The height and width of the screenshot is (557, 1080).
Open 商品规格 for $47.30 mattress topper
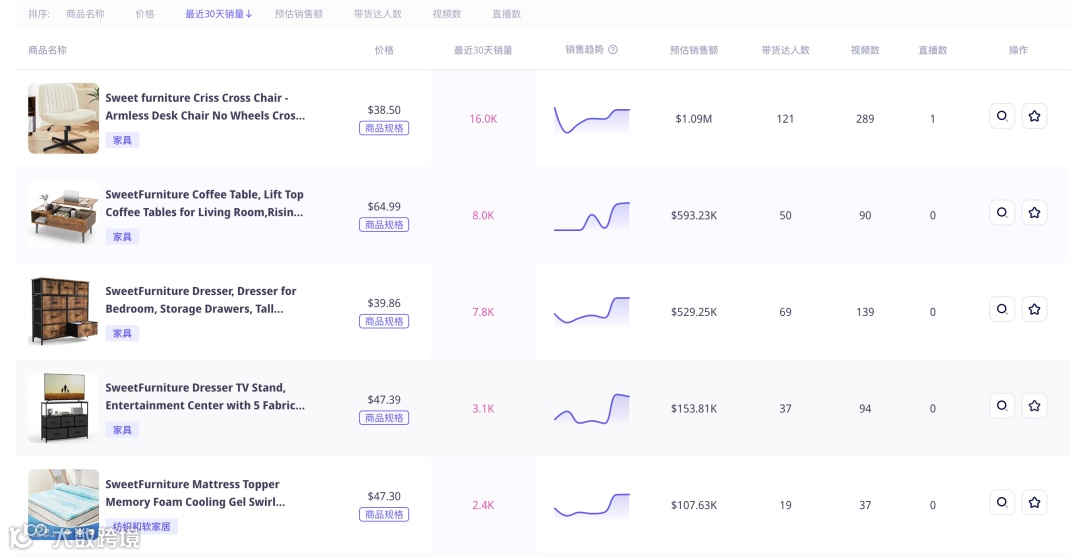tap(384, 514)
